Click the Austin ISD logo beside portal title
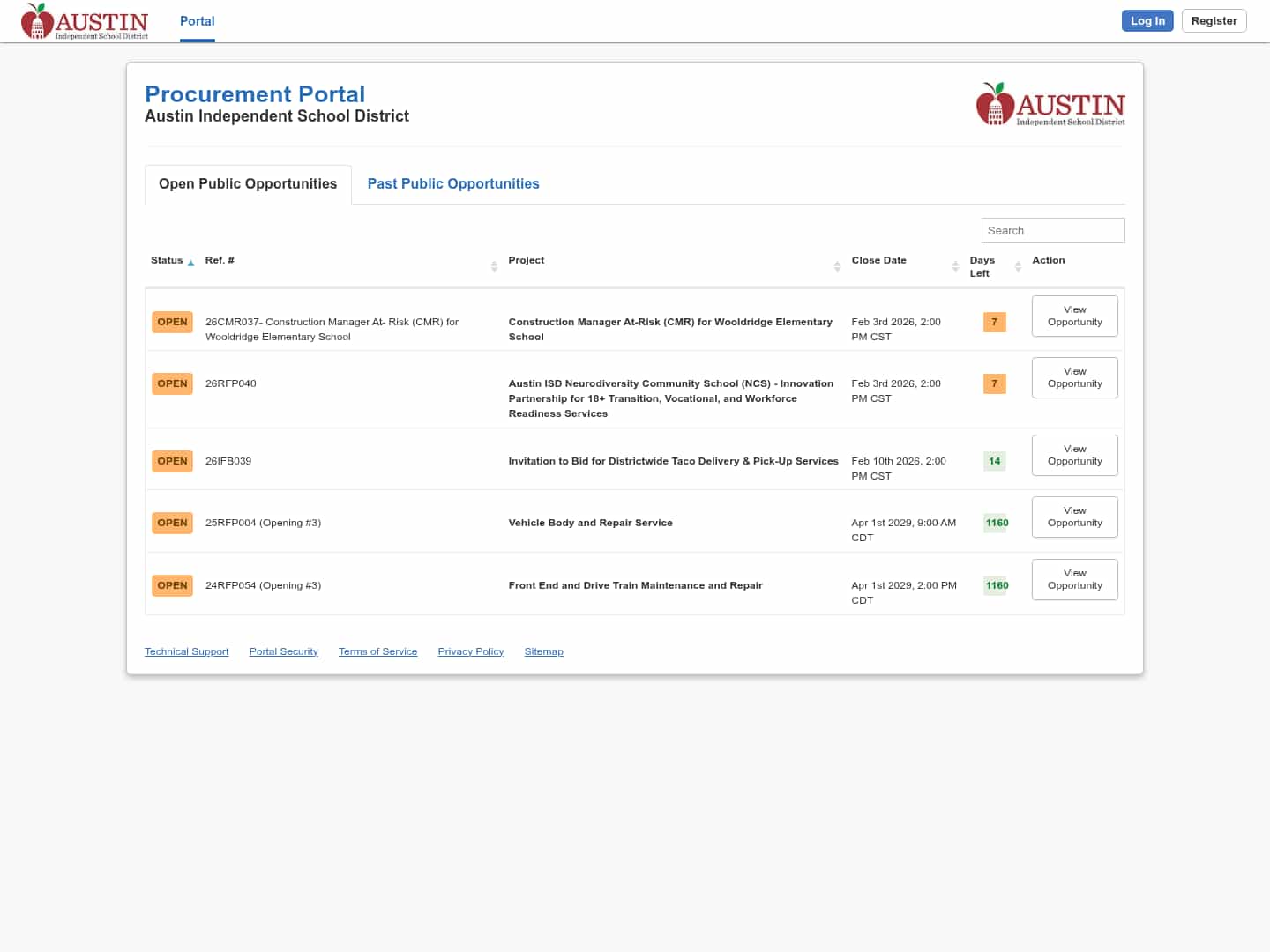 pyautogui.click(x=1050, y=105)
